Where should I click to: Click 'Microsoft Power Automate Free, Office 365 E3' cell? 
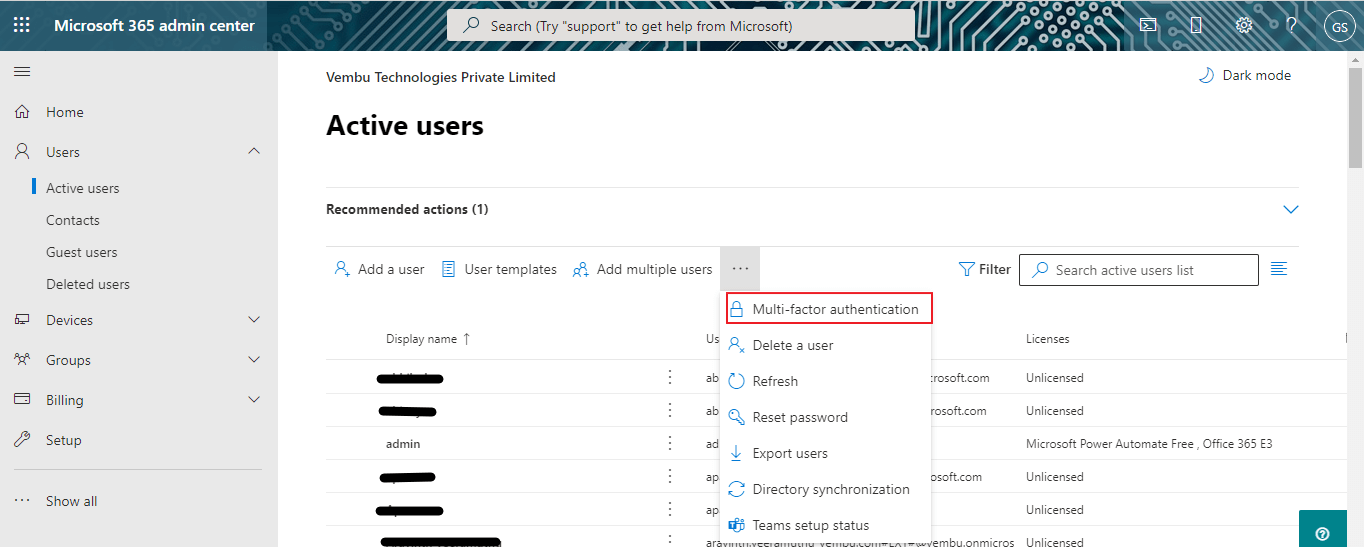pyautogui.click(x=1149, y=443)
